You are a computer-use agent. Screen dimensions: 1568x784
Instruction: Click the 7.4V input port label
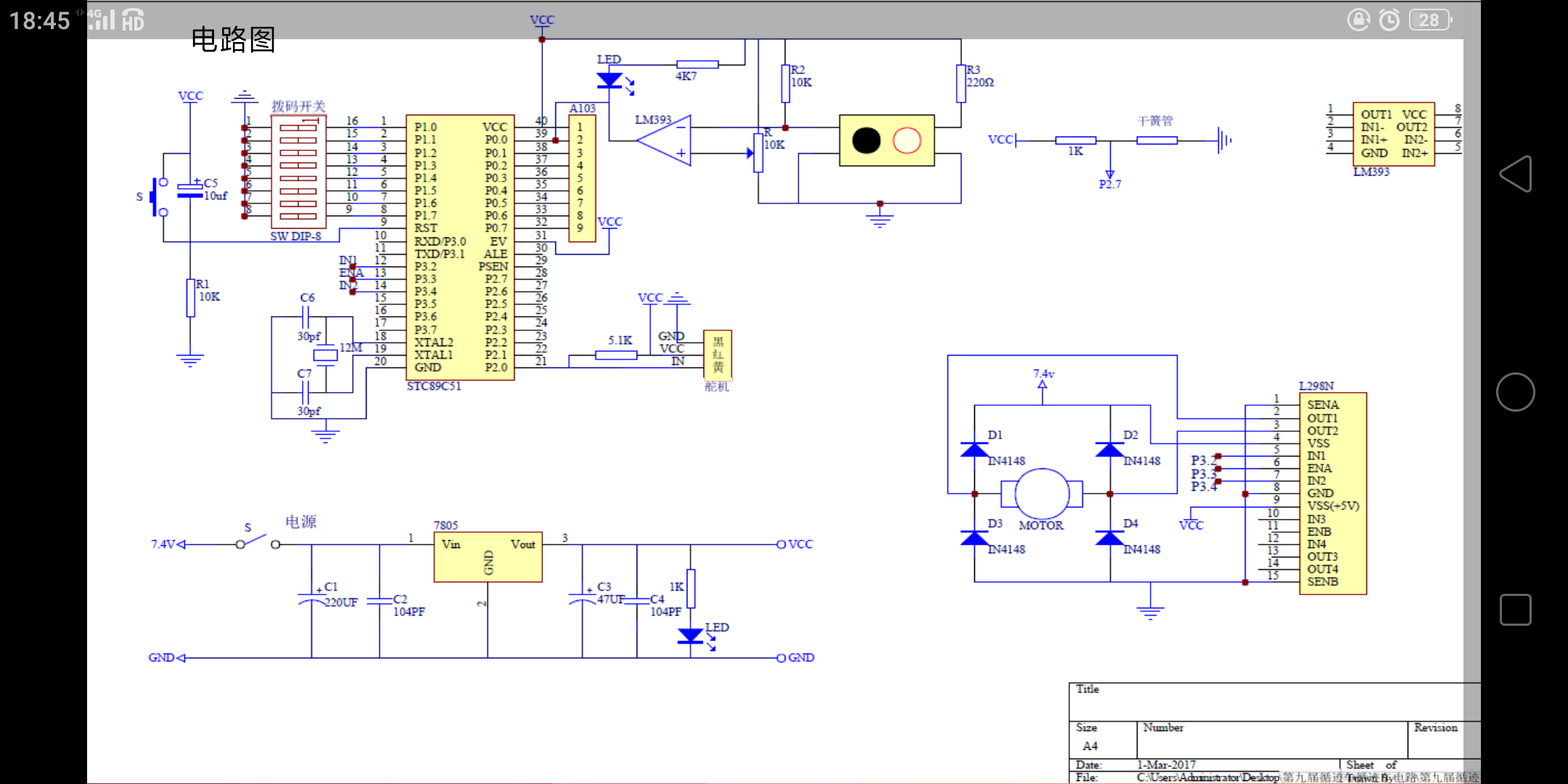click(x=163, y=544)
